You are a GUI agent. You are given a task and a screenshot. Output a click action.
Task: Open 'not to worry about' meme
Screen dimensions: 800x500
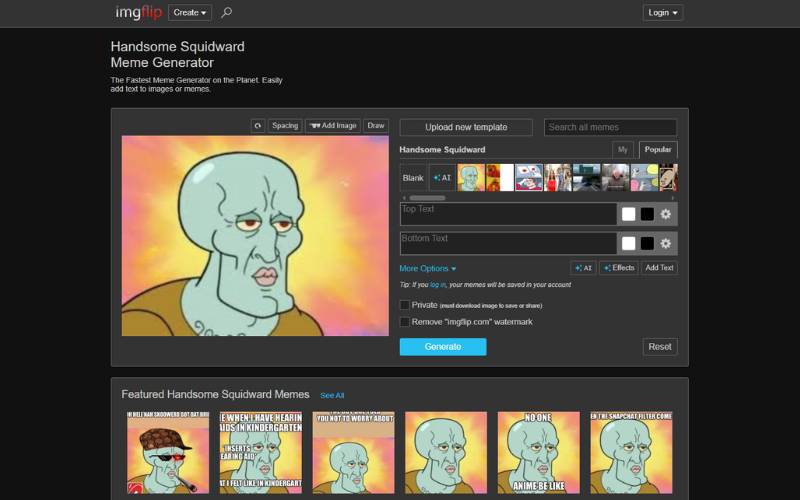point(354,453)
